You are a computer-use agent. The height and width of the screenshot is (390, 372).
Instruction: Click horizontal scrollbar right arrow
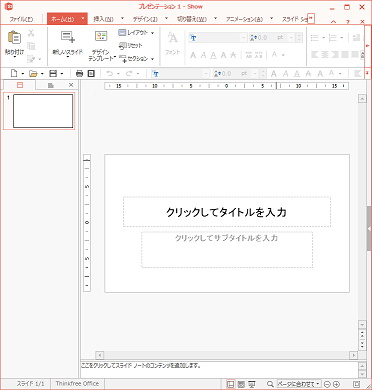point(353,355)
